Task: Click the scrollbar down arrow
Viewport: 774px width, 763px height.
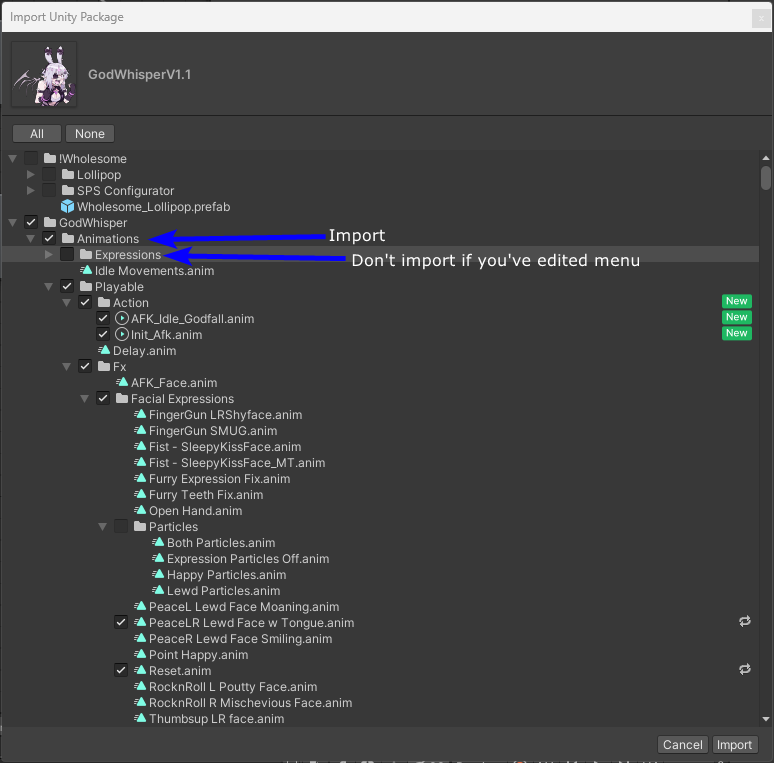Action: [766, 719]
